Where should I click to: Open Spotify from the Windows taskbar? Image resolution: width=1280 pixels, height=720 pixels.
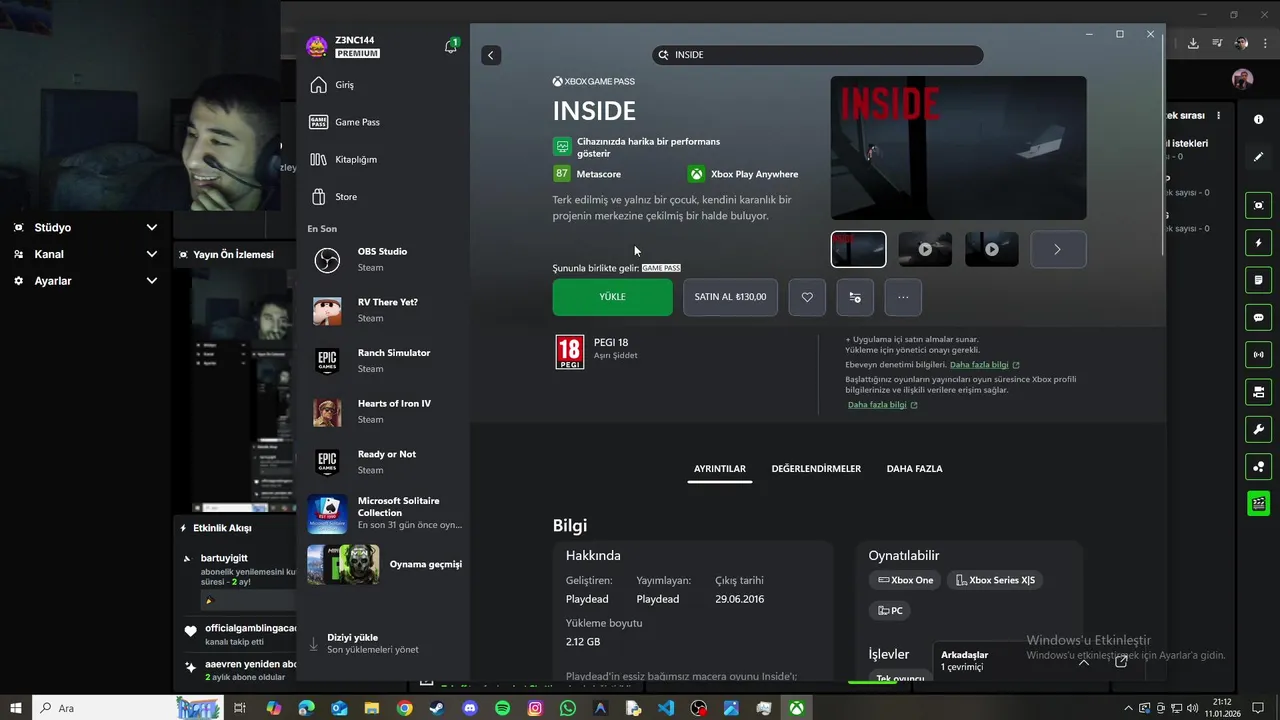coord(502,708)
